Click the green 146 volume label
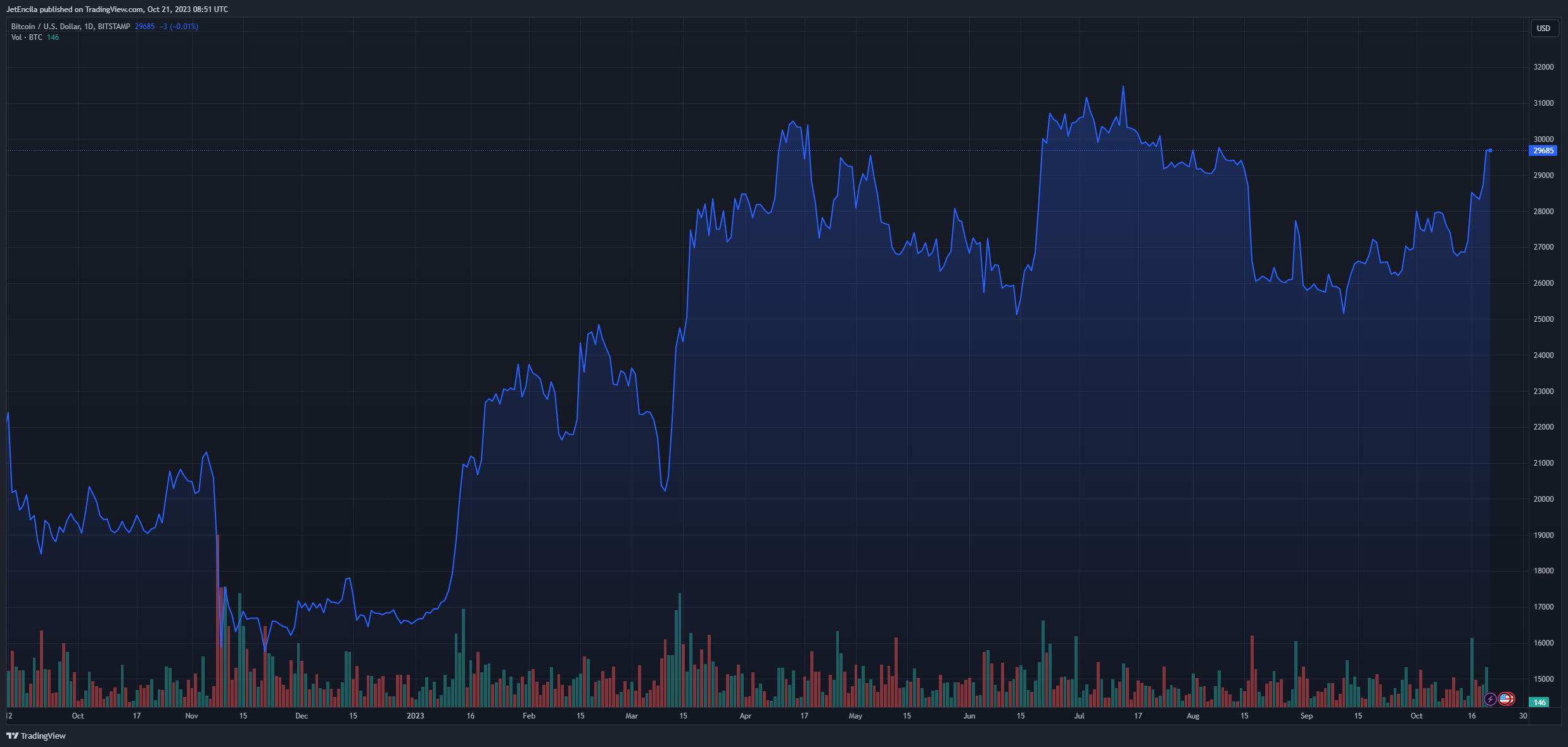 (x=1539, y=702)
